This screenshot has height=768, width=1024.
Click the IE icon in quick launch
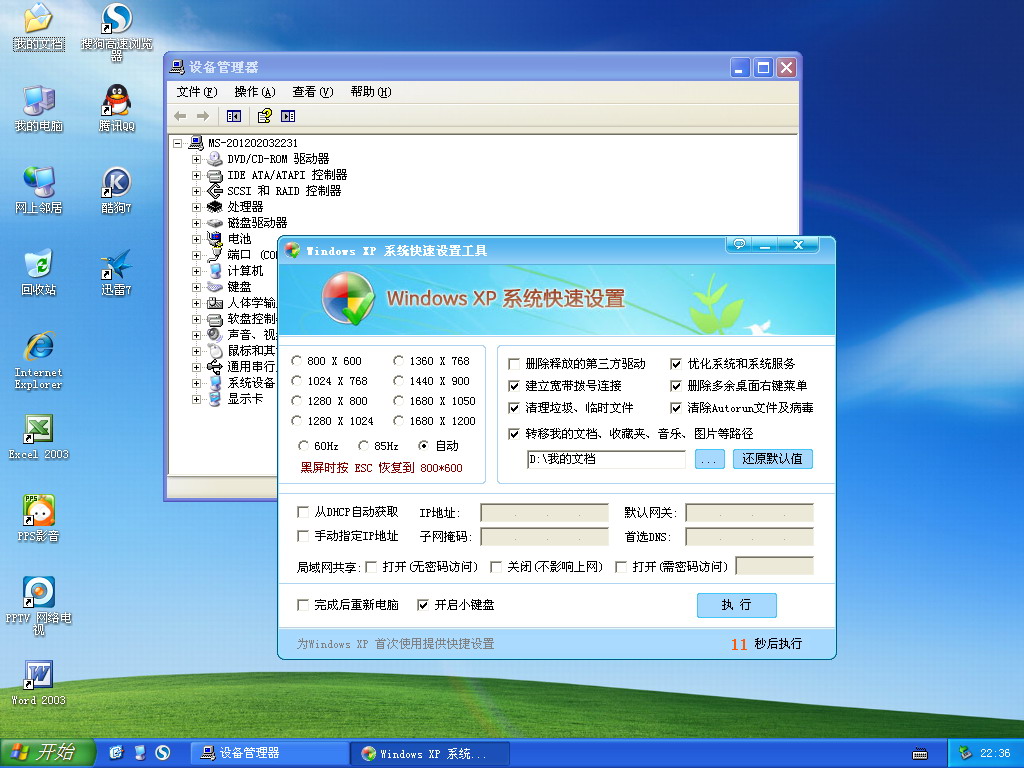pos(116,752)
